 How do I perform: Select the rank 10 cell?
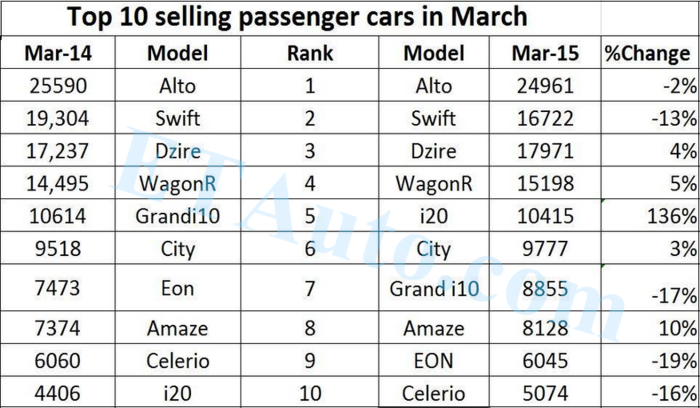(x=309, y=393)
